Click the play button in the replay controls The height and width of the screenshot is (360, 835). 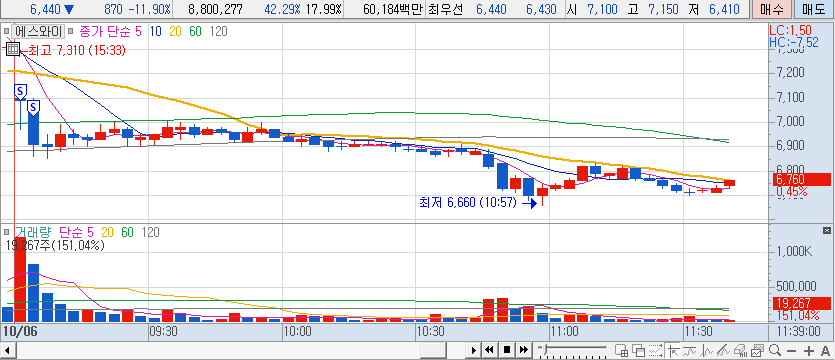pos(473,350)
